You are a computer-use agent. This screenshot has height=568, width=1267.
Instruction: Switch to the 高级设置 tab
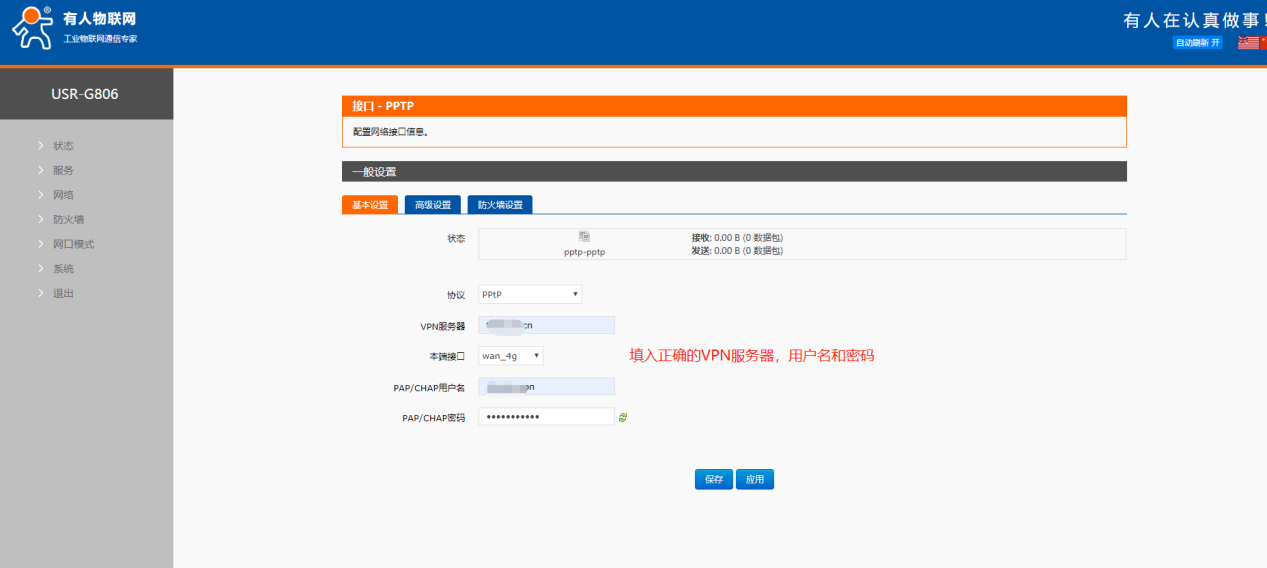[433, 205]
